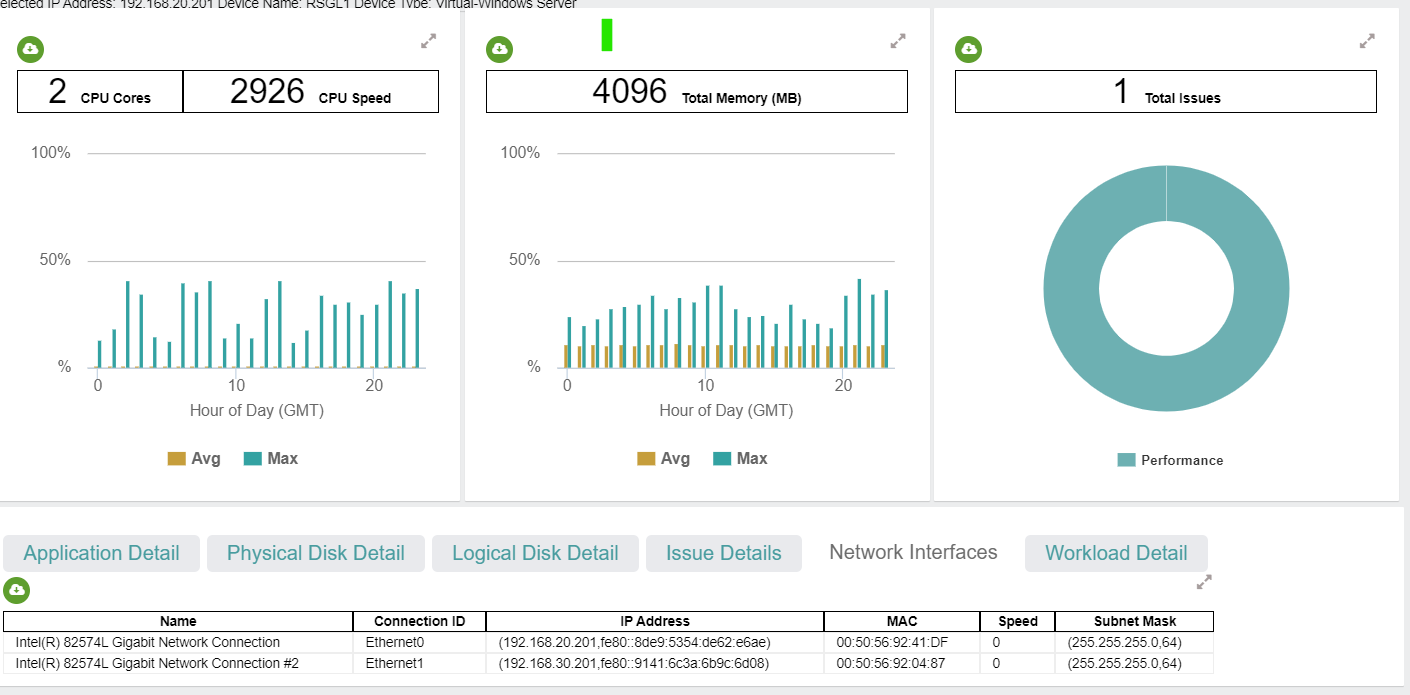
Task: Go to the Issue Details tab
Action: pyautogui.click(x=724, y=553)
